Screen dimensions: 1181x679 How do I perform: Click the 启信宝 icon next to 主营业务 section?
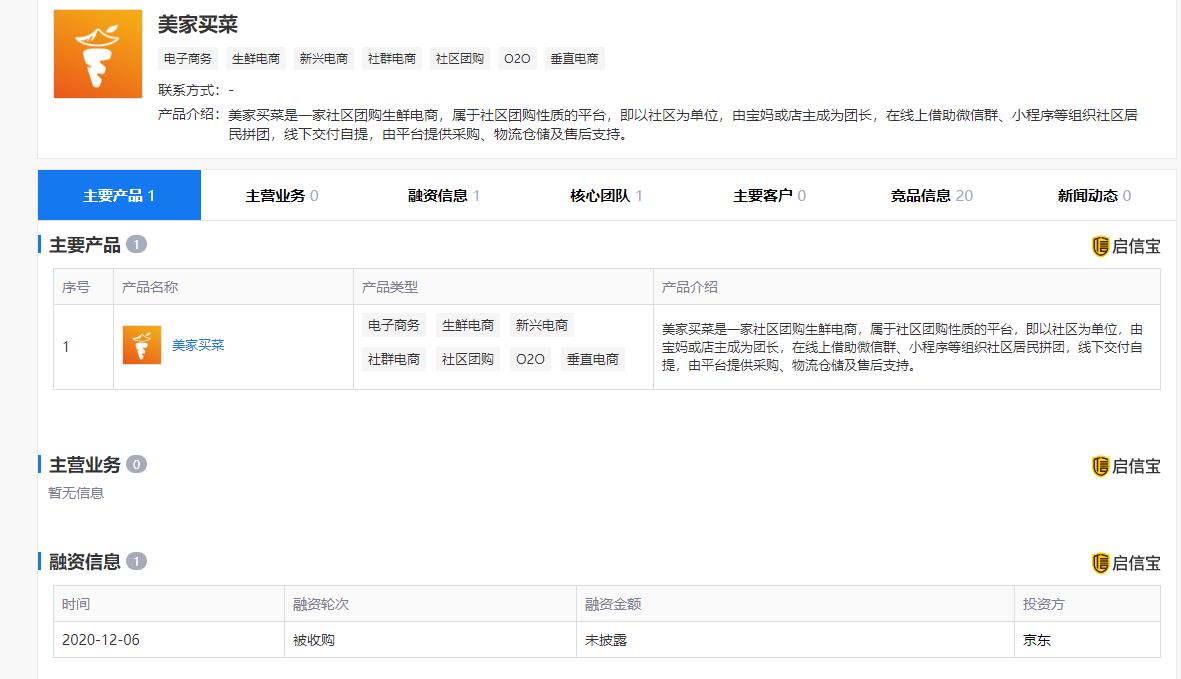tap(1125, 463)
